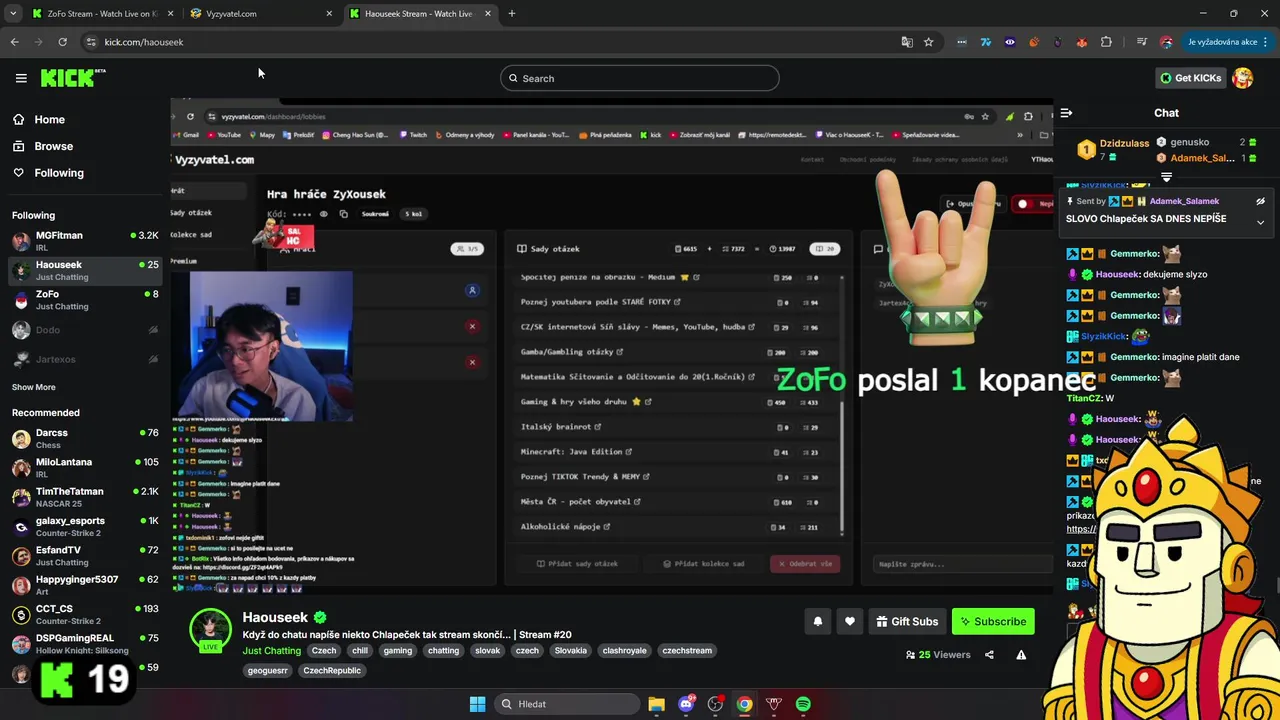
Task: Open the site information icon
Action: click(91, 42)
